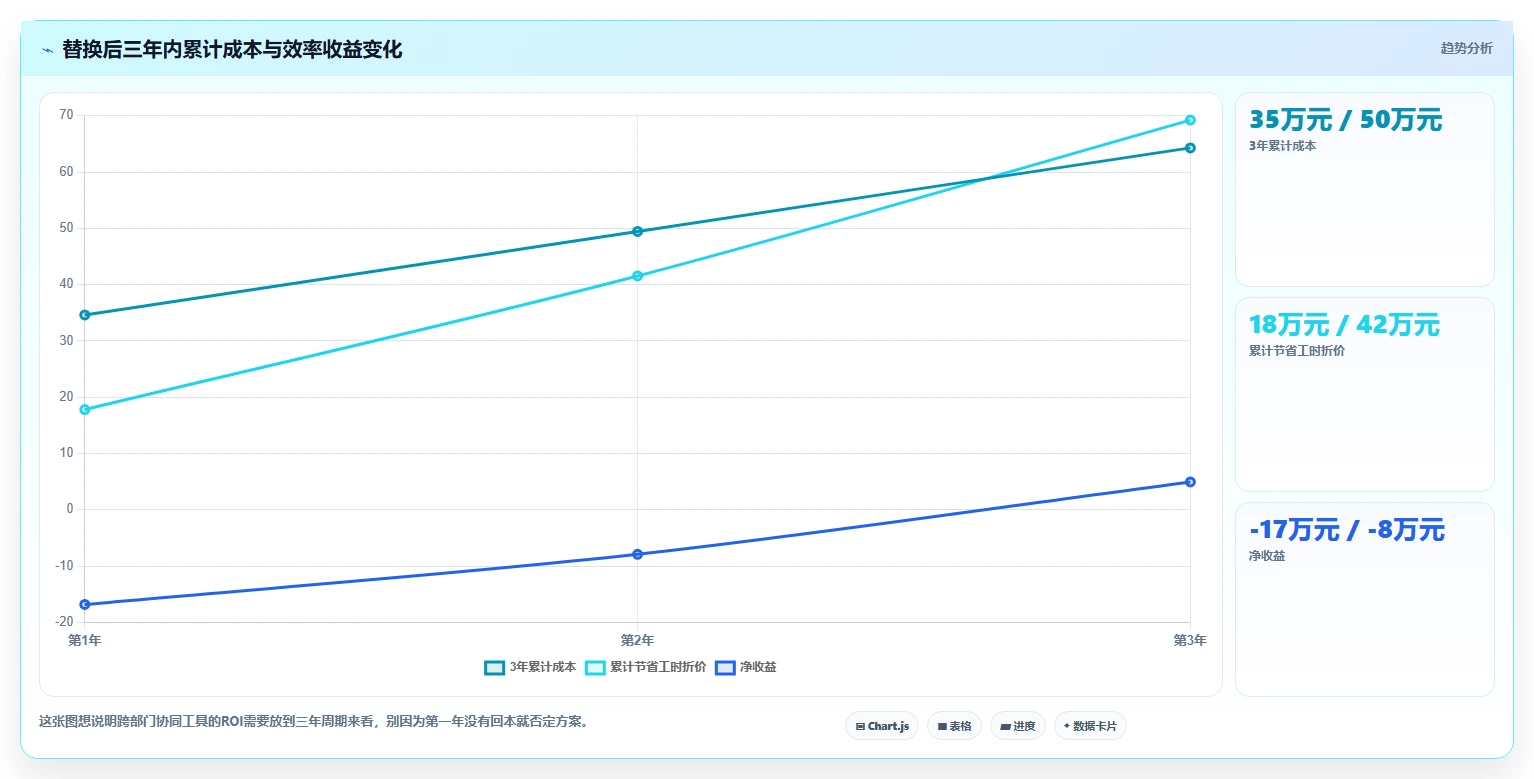Click the 3年累计成本 point at 第3年

click(1190, 148)
